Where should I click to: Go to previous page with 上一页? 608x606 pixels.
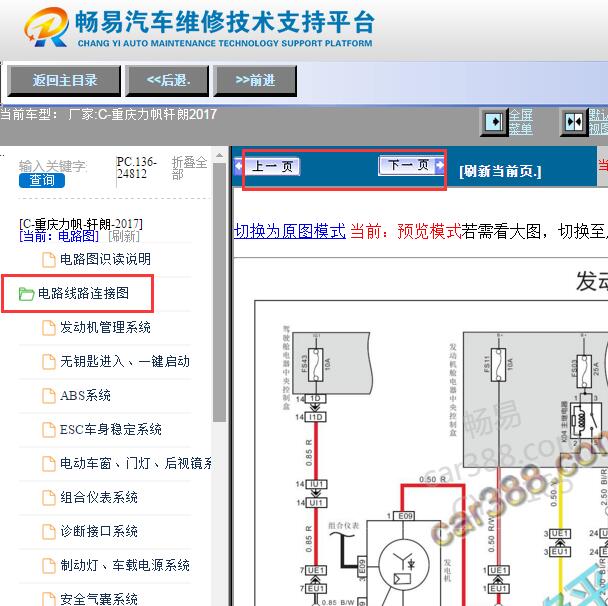(268, 167)
